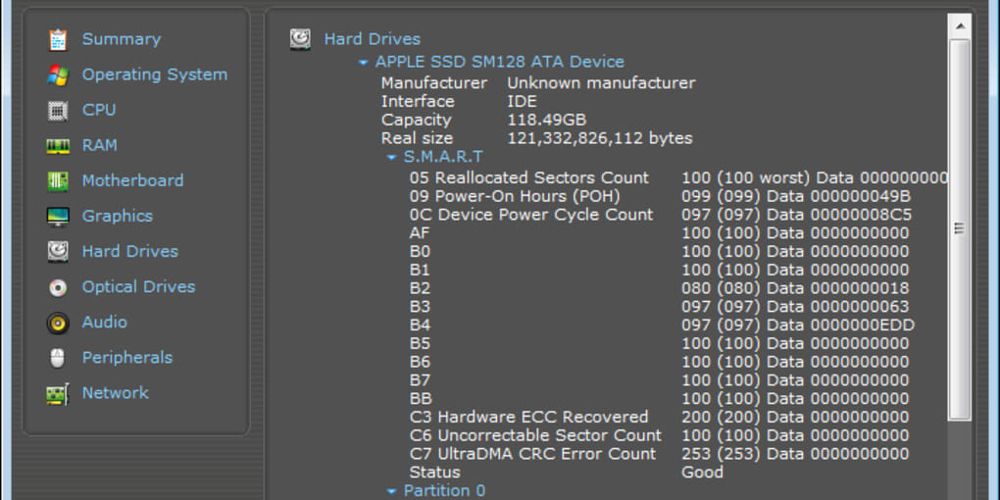Click the Network card icon
1000x500 pixels.
[x=57, y=393]
